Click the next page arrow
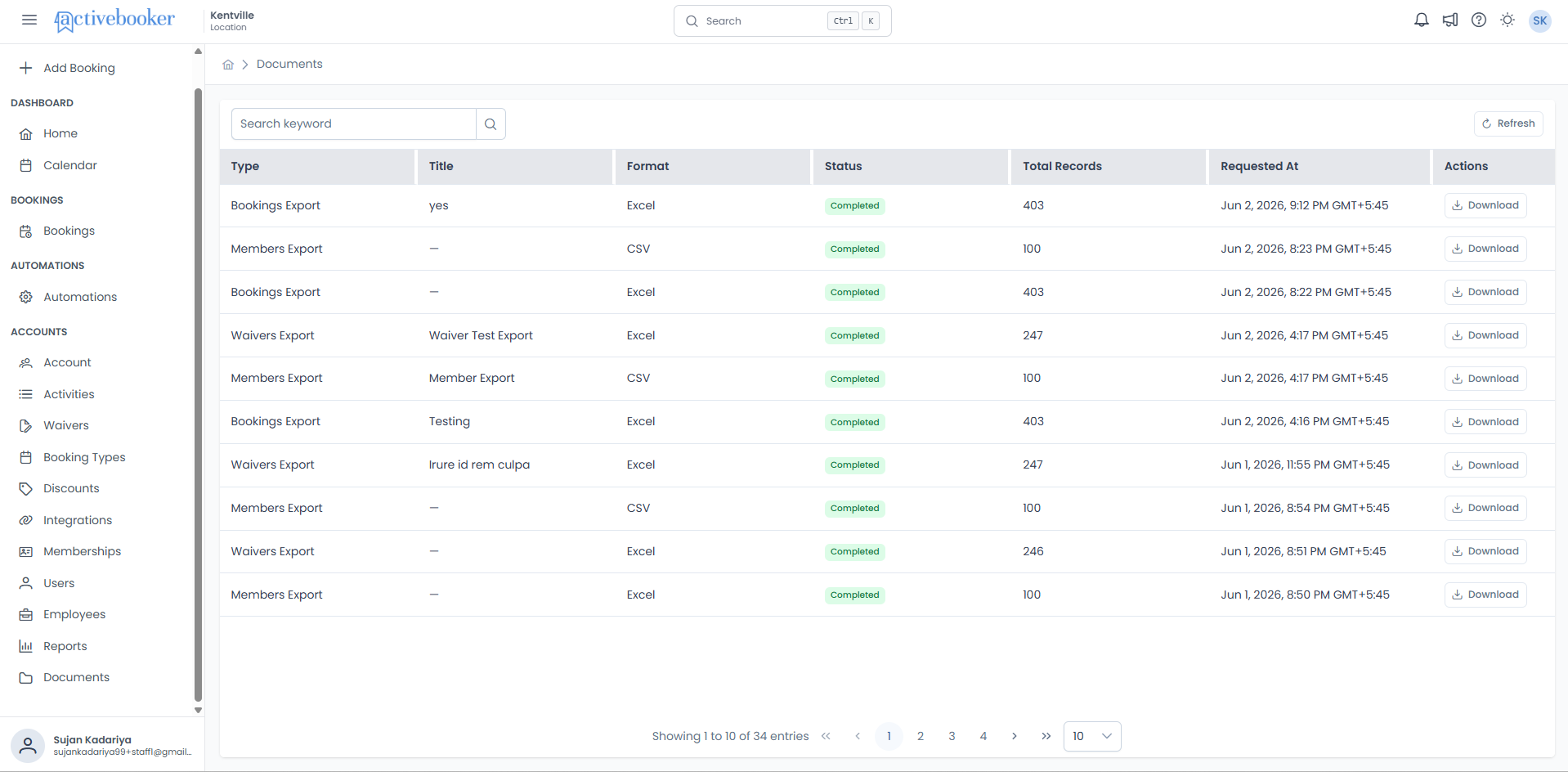1568x772 pixels. click(1015, 736)
